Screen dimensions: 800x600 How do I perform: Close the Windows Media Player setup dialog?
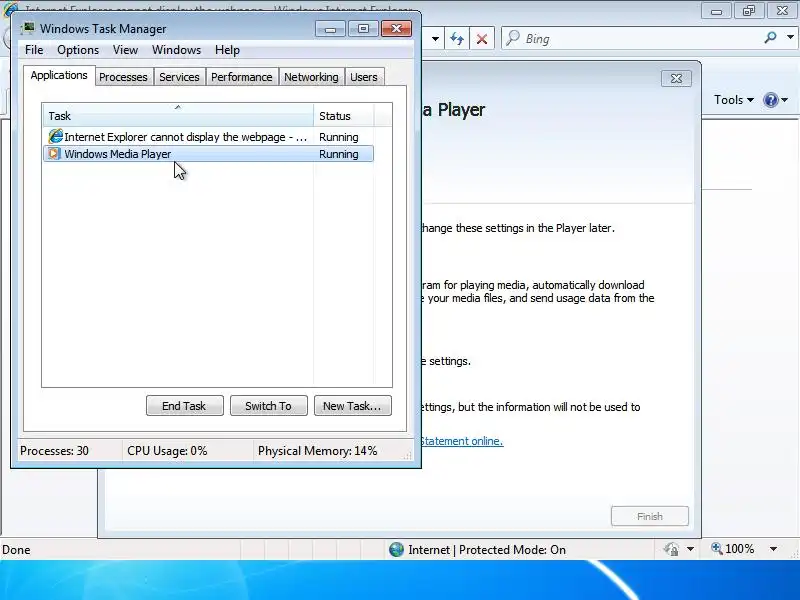coord(676,79)
